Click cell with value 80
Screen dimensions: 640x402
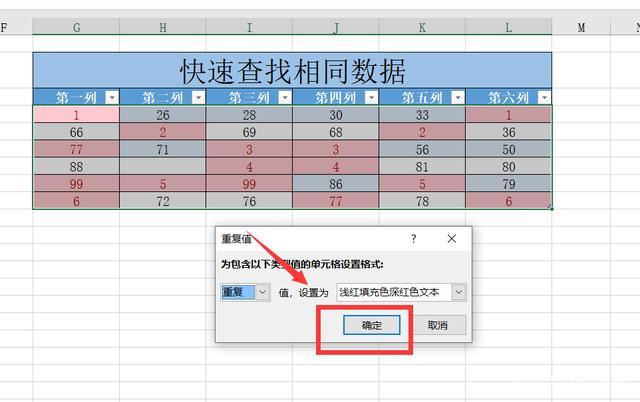509,167
